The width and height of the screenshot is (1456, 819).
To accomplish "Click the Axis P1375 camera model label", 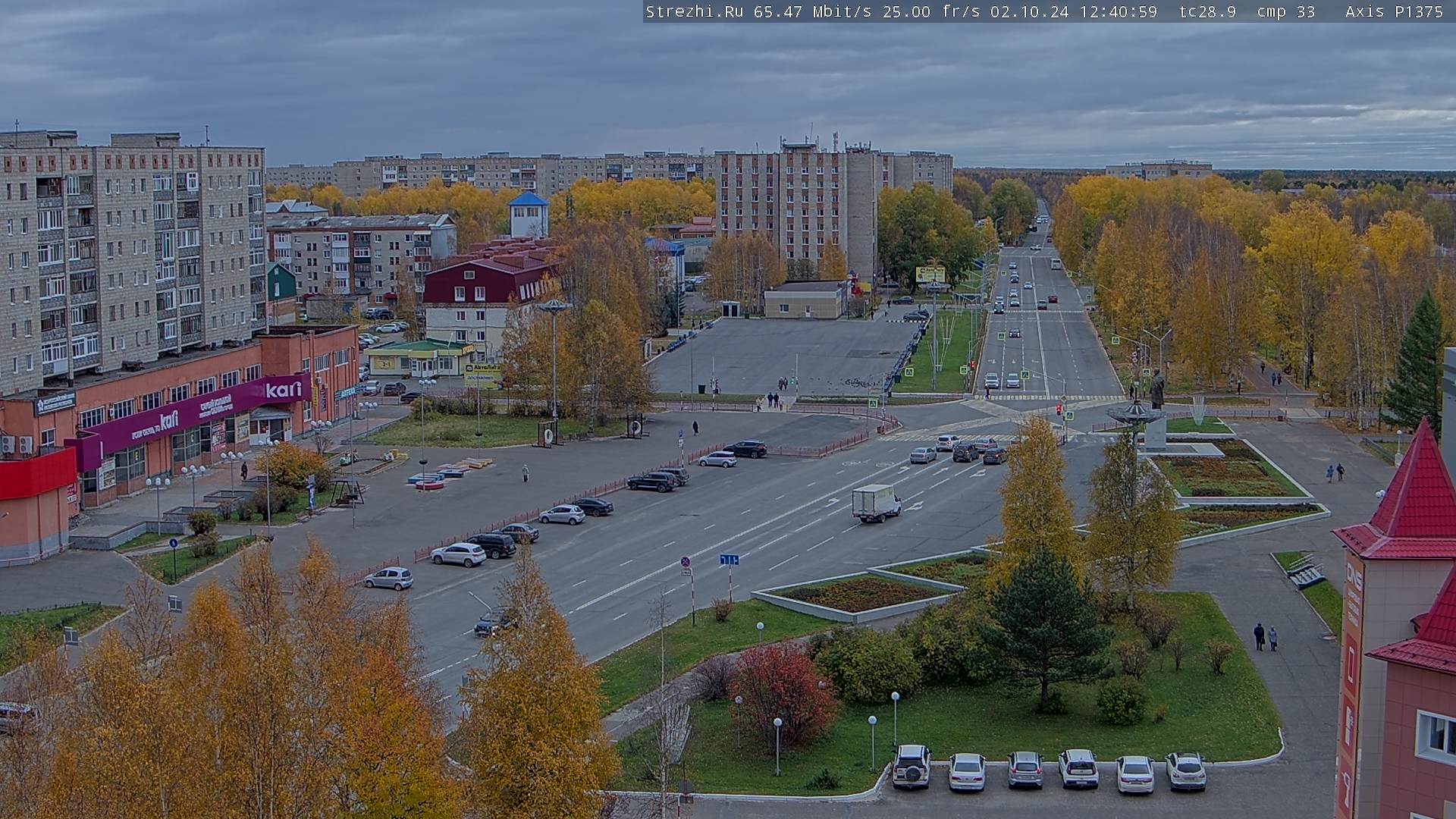I will pyautogui.click(x=1395, y=11).
